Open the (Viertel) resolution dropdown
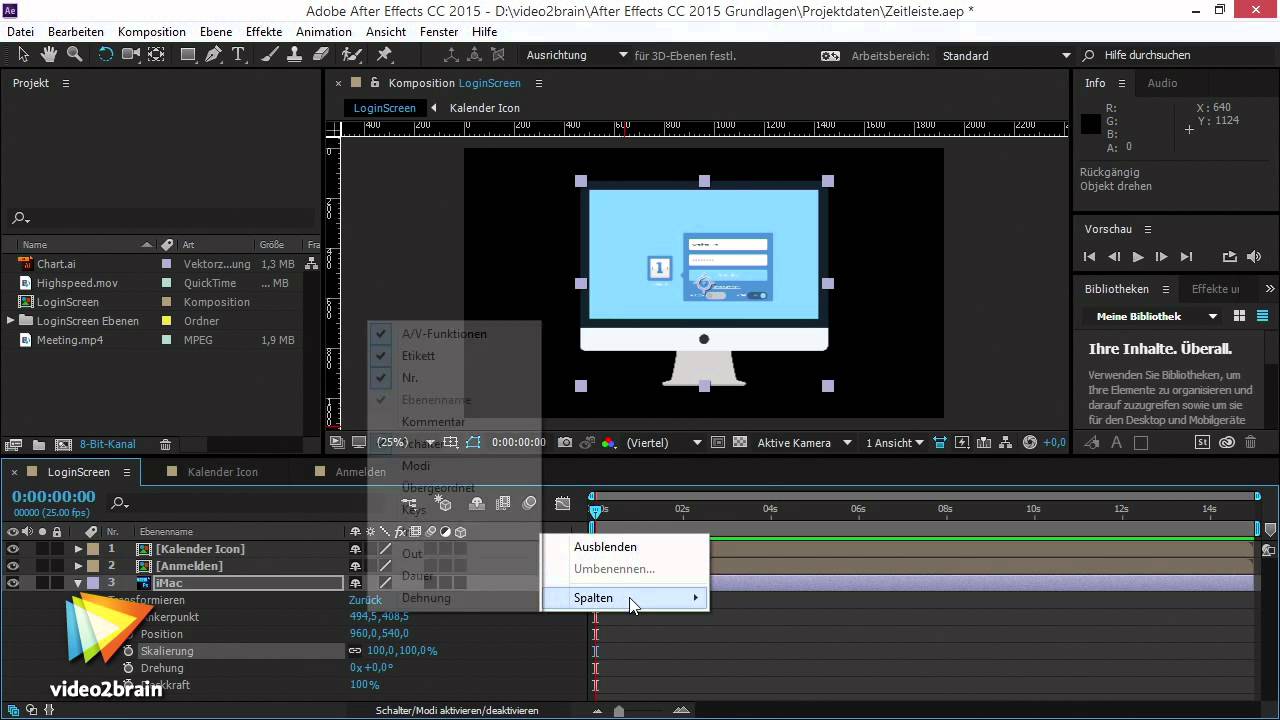Viewport: 1280px width, 720px height. click(x=664, y=443)
